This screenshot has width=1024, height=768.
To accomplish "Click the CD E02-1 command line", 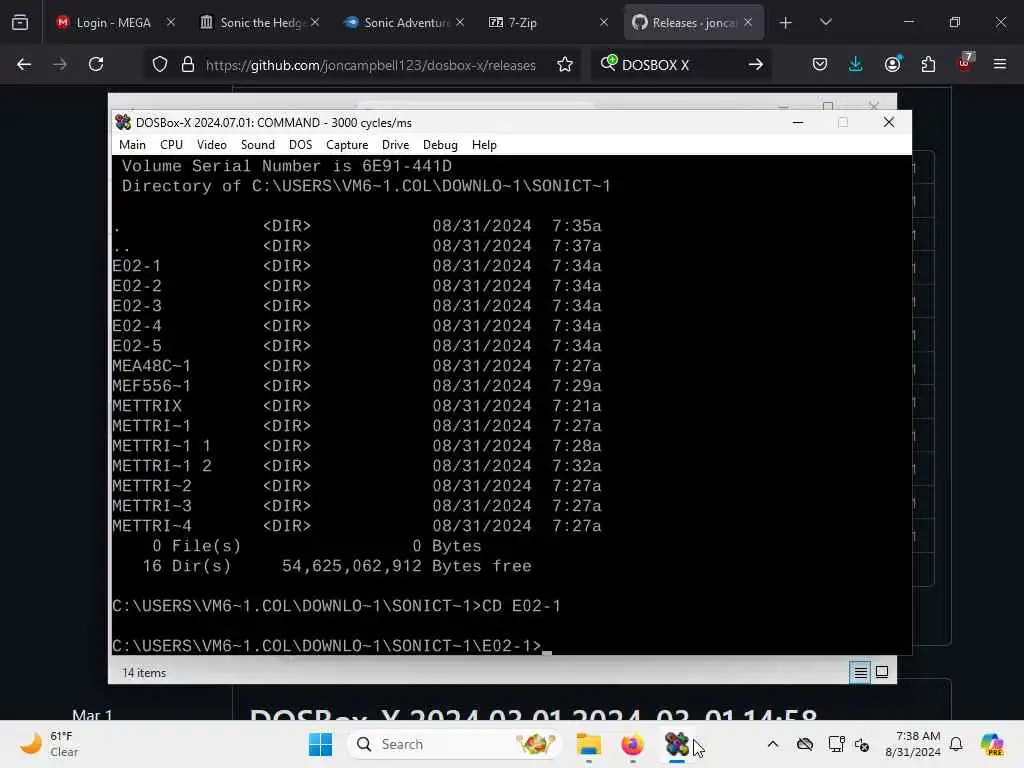I will click(x=336, y=606).
